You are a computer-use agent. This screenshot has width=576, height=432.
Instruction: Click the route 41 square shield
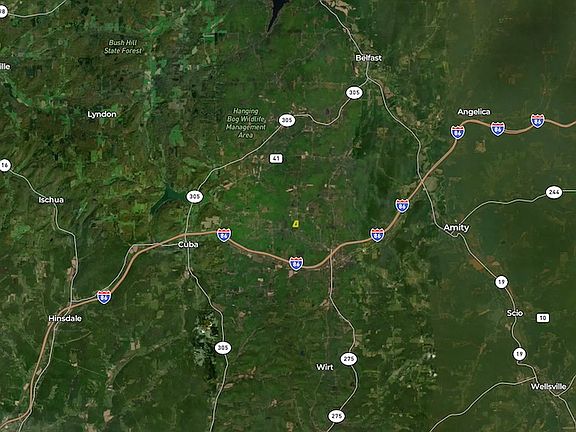point(276,159)
